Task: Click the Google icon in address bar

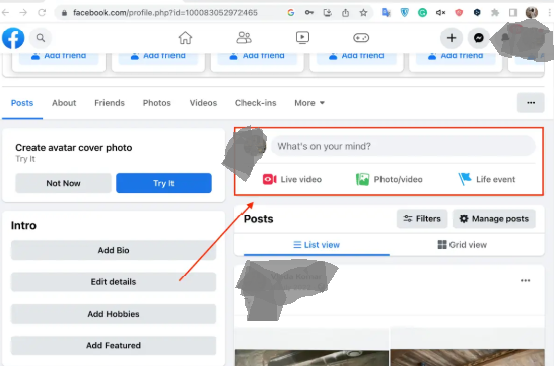Action: click(x=291, y=13)
